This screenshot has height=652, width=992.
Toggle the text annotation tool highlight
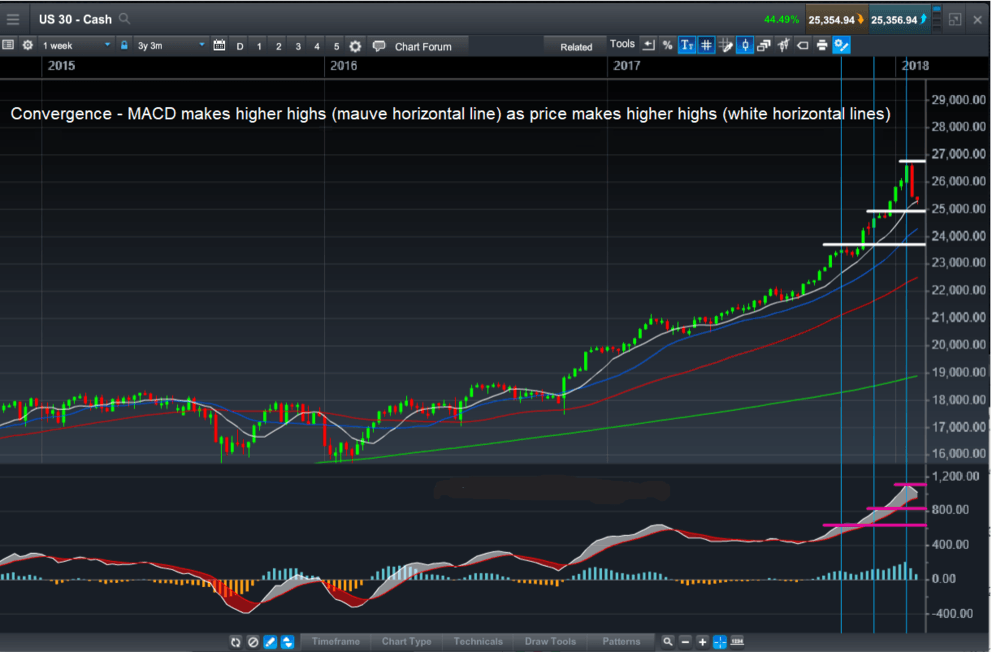tap(685, 45)
